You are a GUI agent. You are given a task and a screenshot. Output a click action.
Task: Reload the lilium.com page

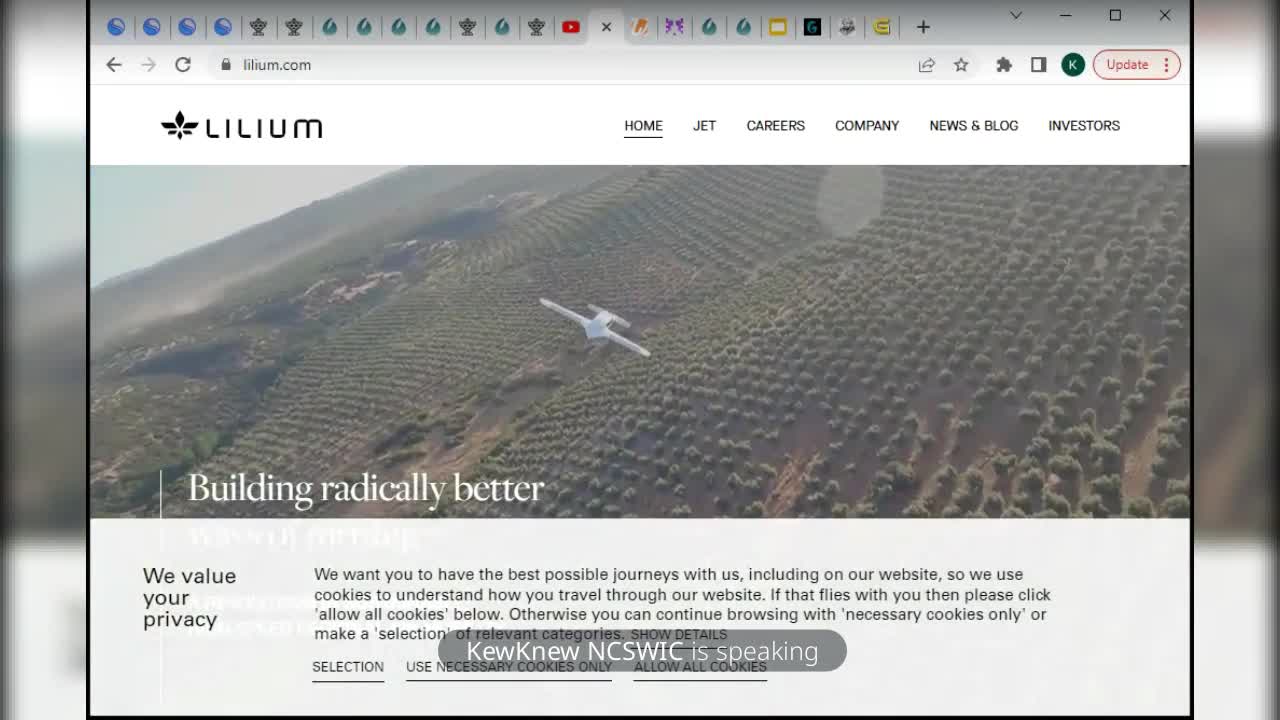point(183,65)
